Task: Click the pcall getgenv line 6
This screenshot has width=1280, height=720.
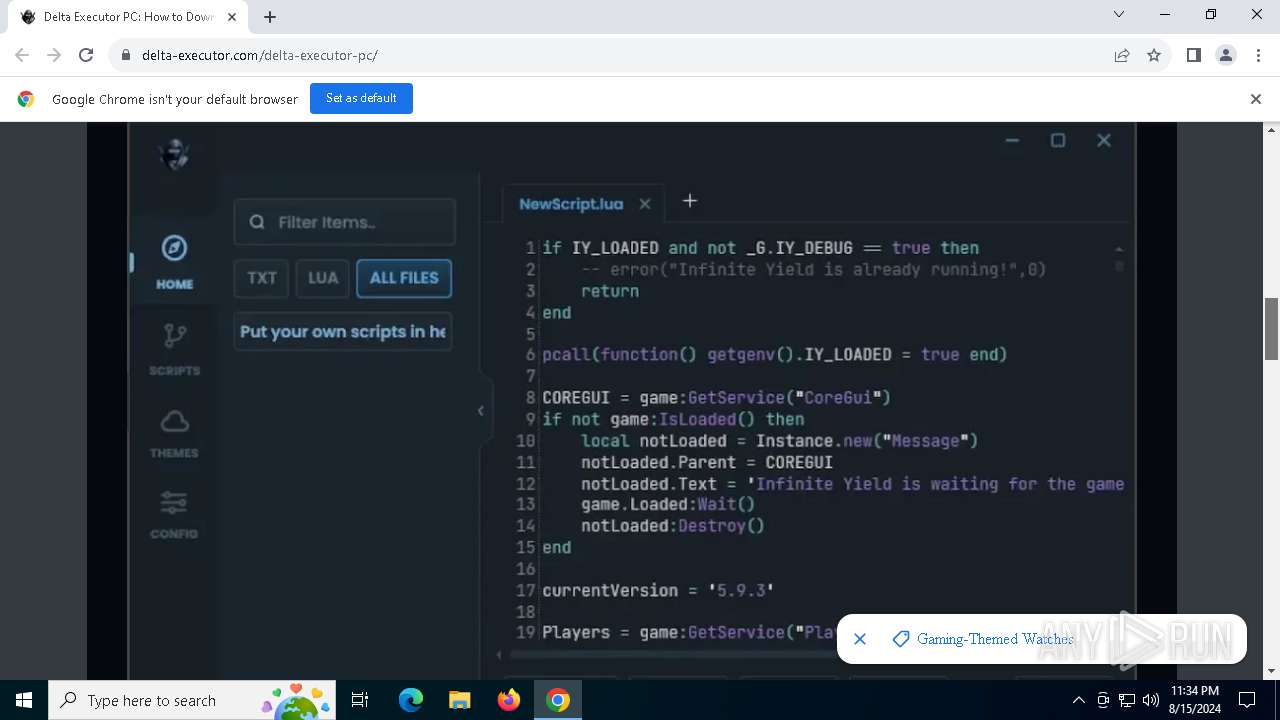Action: pyautogui.click(x=774, y=355)
